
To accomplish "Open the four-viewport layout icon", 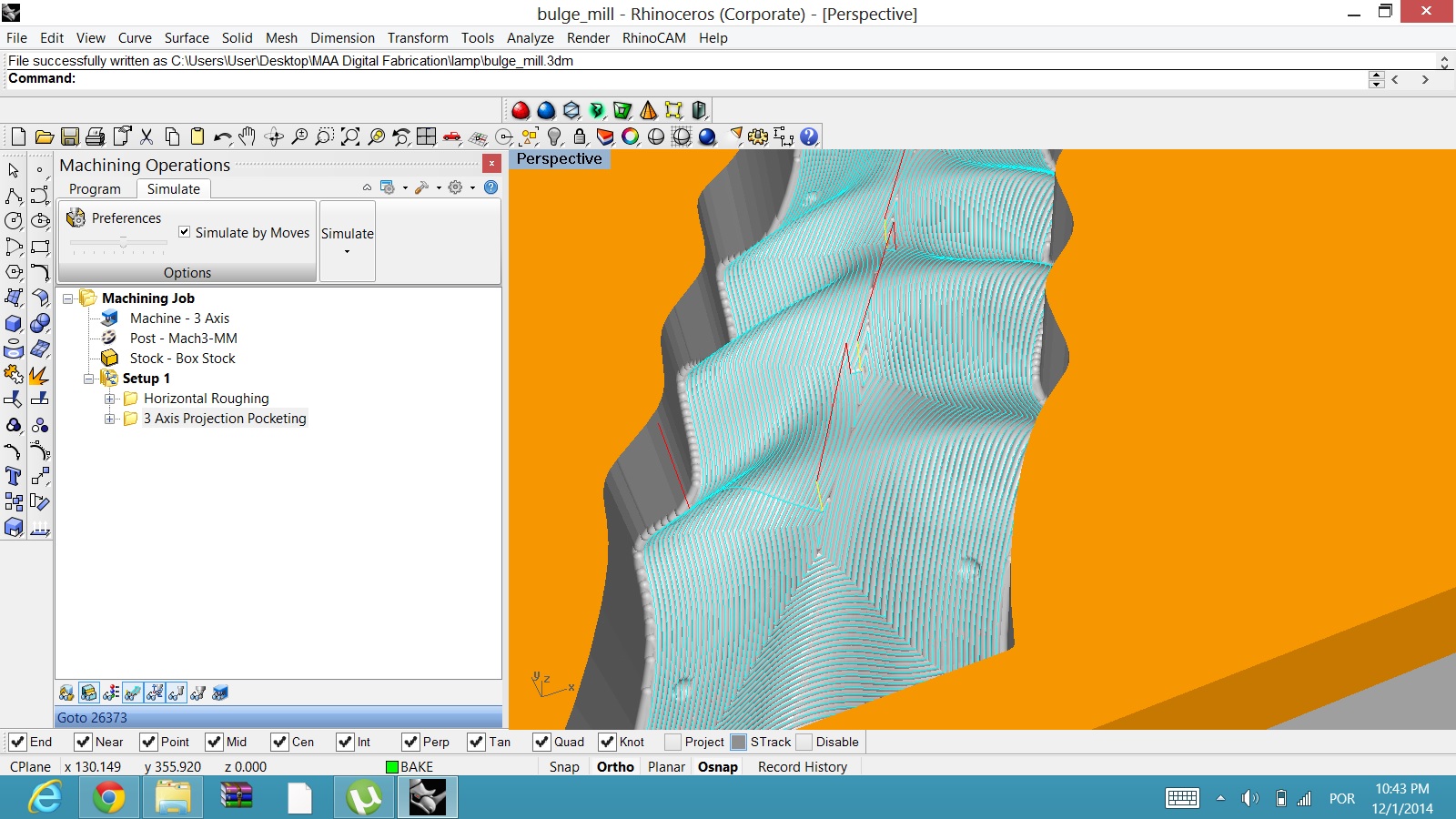I will click(426, 136).
